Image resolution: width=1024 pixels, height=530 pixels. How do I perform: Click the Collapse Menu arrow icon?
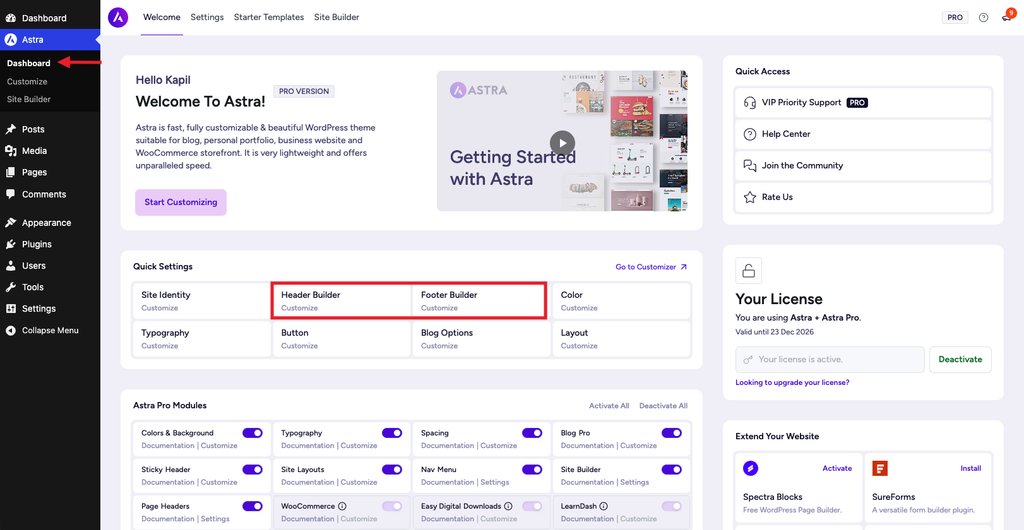click(10, 330)
